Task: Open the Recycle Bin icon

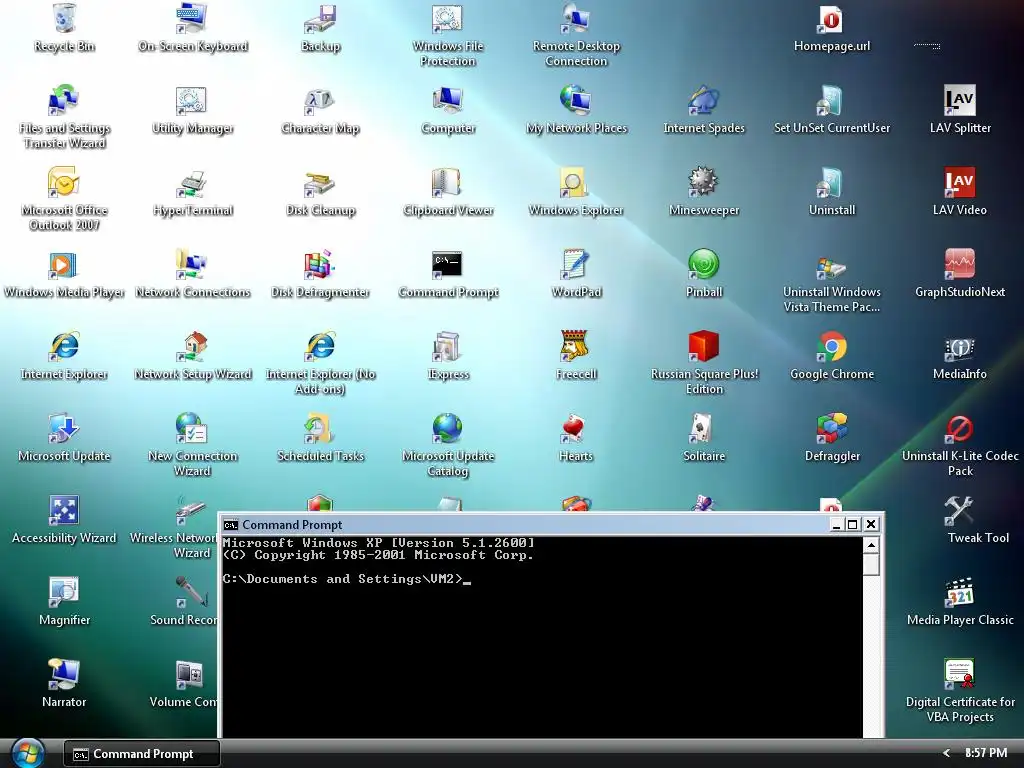Action: (x=64, y=19)
